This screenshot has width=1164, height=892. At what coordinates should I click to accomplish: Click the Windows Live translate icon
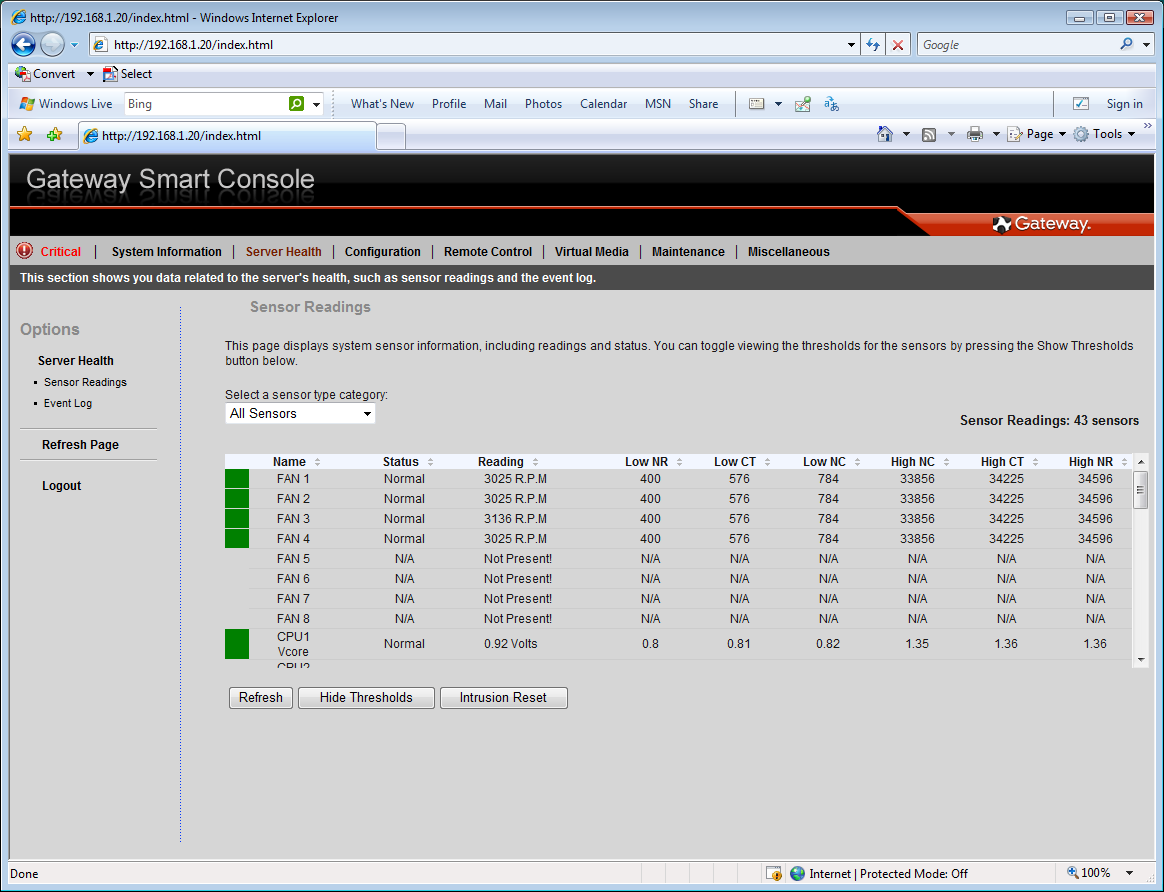coord(831,104)
